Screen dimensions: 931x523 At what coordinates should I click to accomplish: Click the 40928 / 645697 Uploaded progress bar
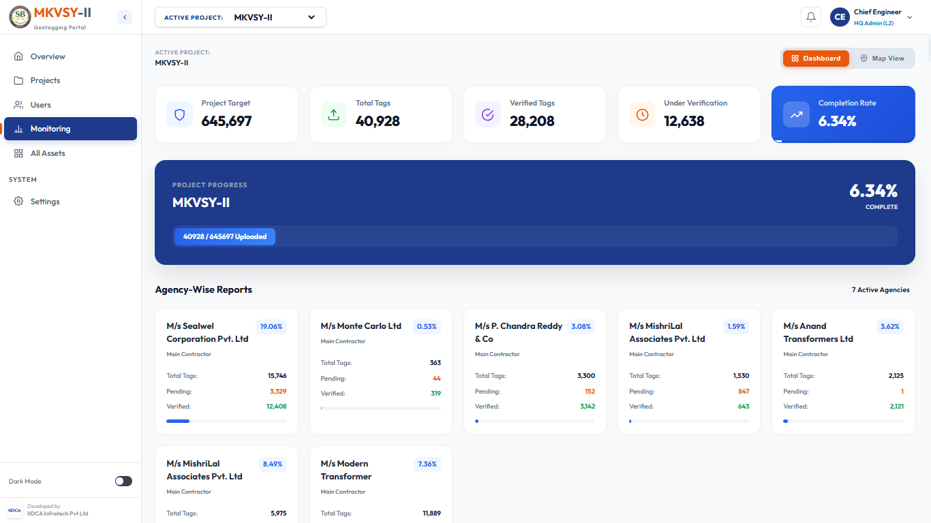coord(224,236)
